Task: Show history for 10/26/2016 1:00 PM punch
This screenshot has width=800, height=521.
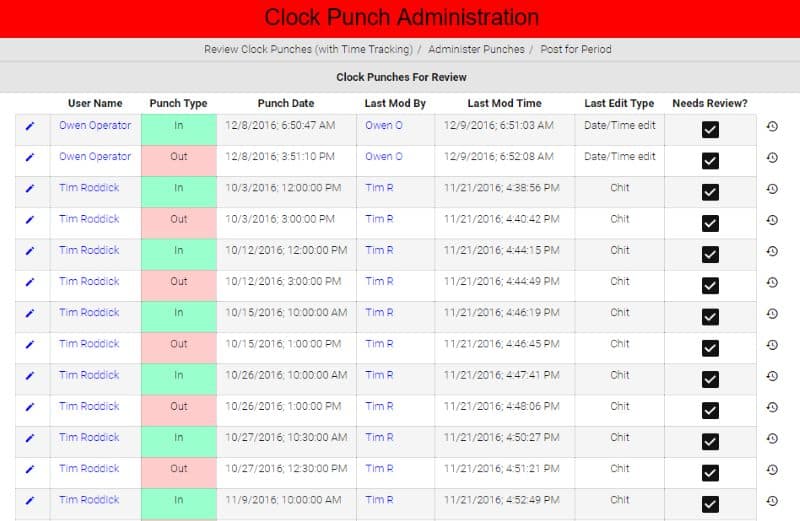Action: click(x=772, y=407)
